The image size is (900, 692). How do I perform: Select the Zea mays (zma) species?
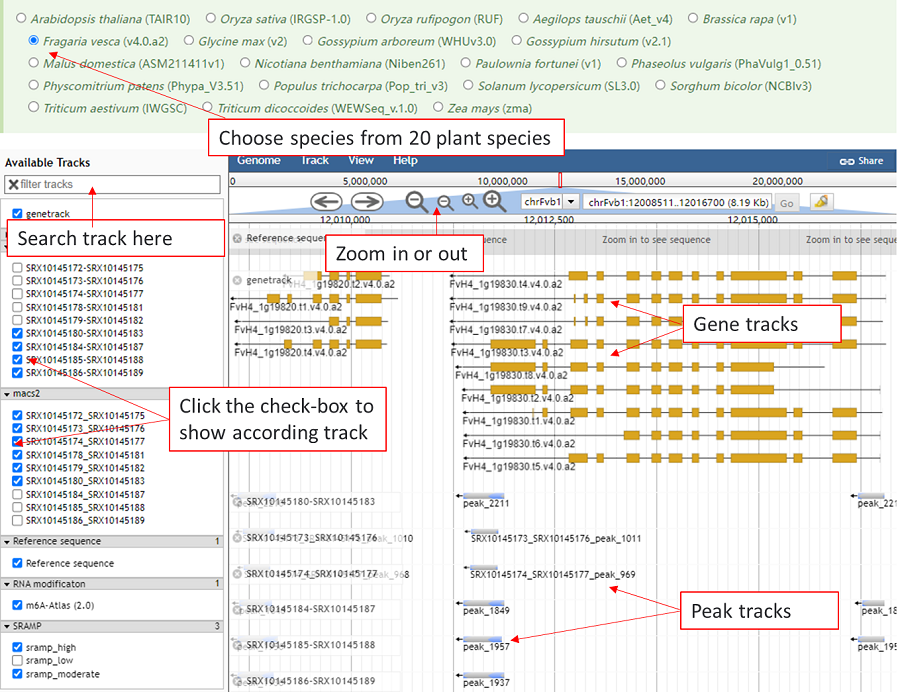point(439,107)
